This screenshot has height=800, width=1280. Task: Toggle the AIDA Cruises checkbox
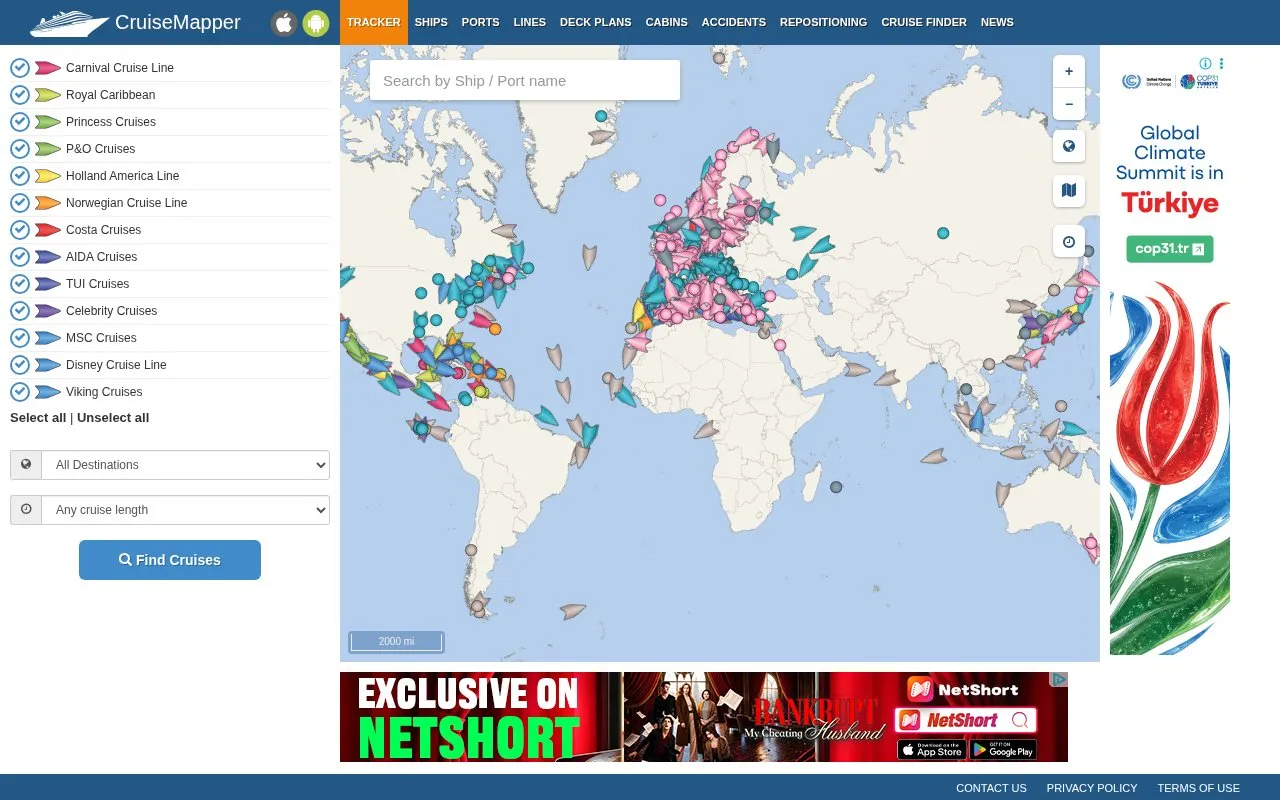pos(20,257)
